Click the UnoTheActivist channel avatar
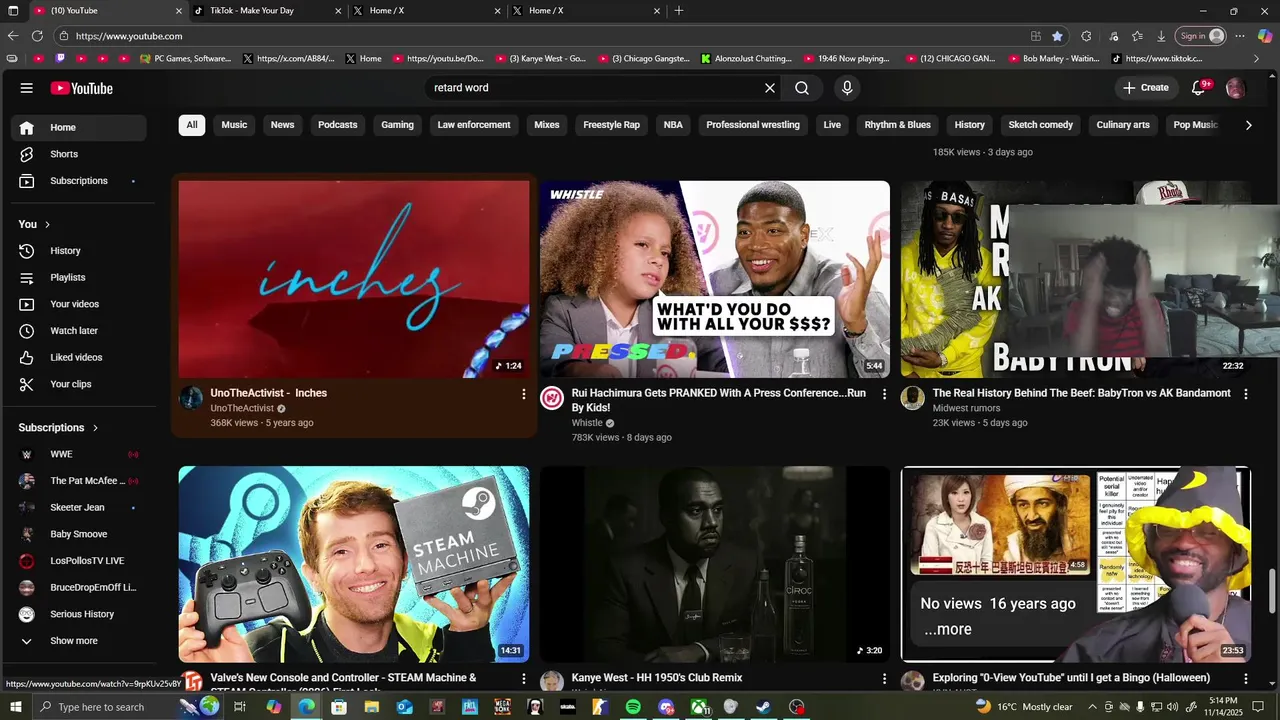Screen dimensions: 1280x720 (191, 398)
